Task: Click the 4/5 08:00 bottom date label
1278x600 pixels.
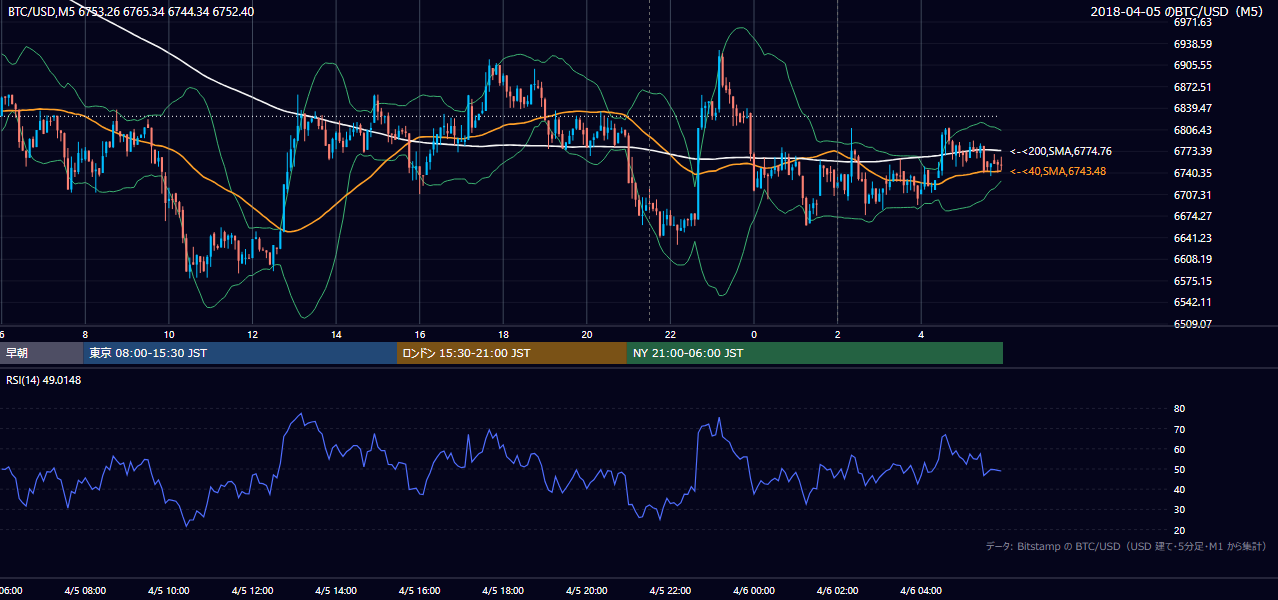Action: click(x=85, y=591)
